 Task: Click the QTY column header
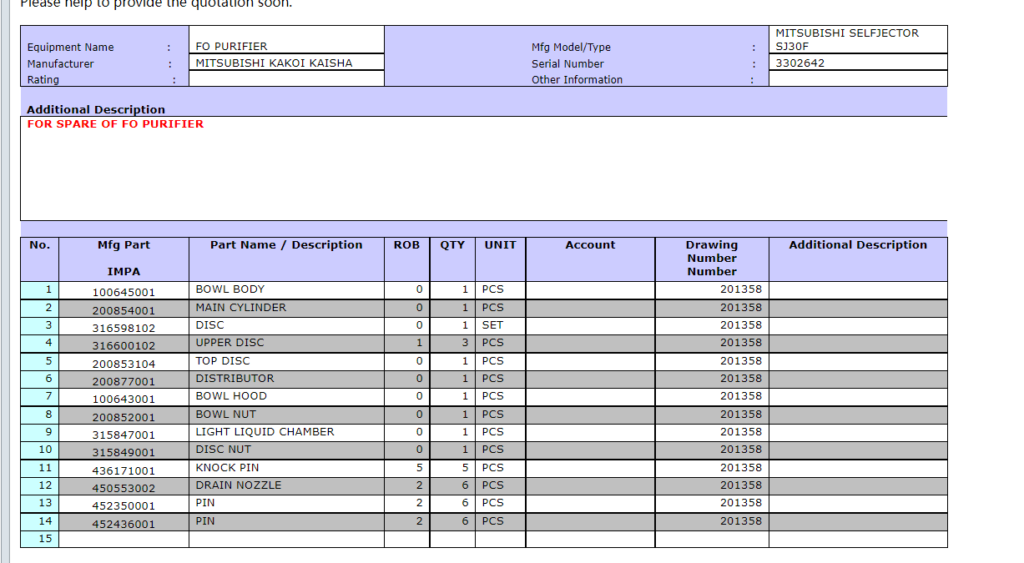tap(452, 245)
